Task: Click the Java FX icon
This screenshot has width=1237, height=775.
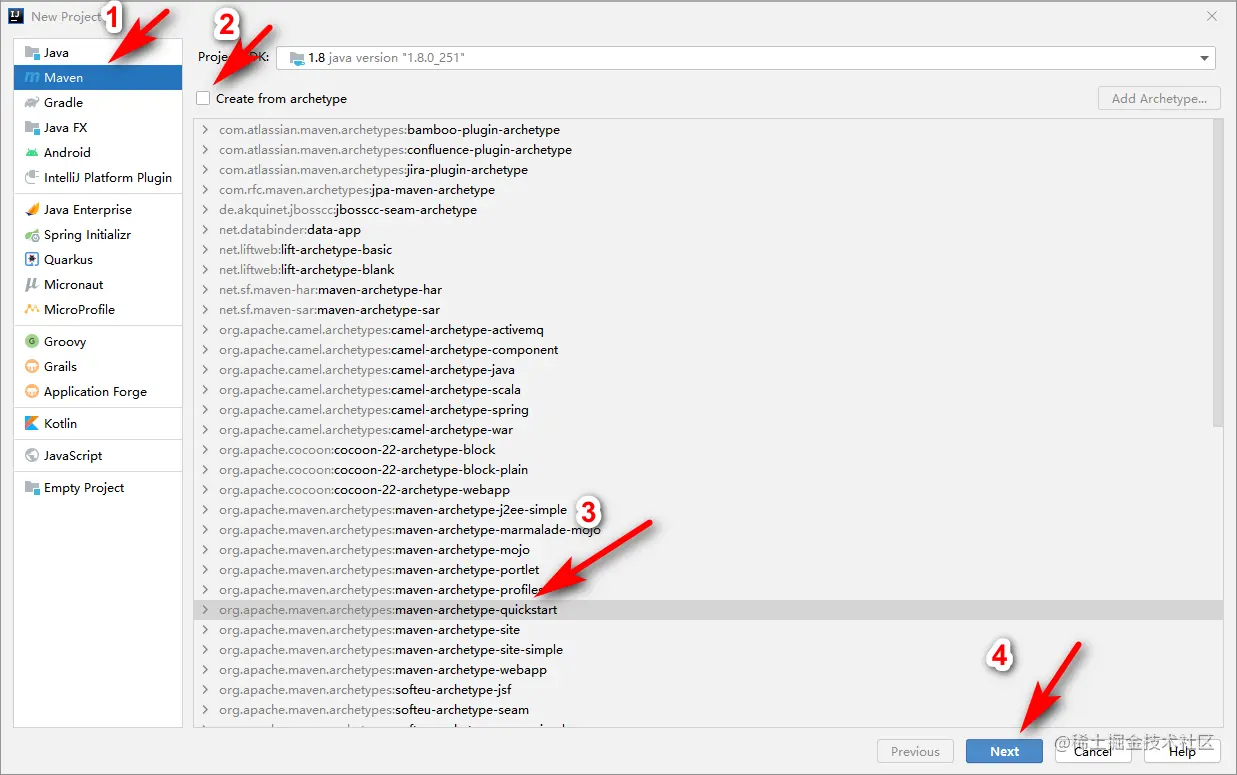Action: [32, 128]
